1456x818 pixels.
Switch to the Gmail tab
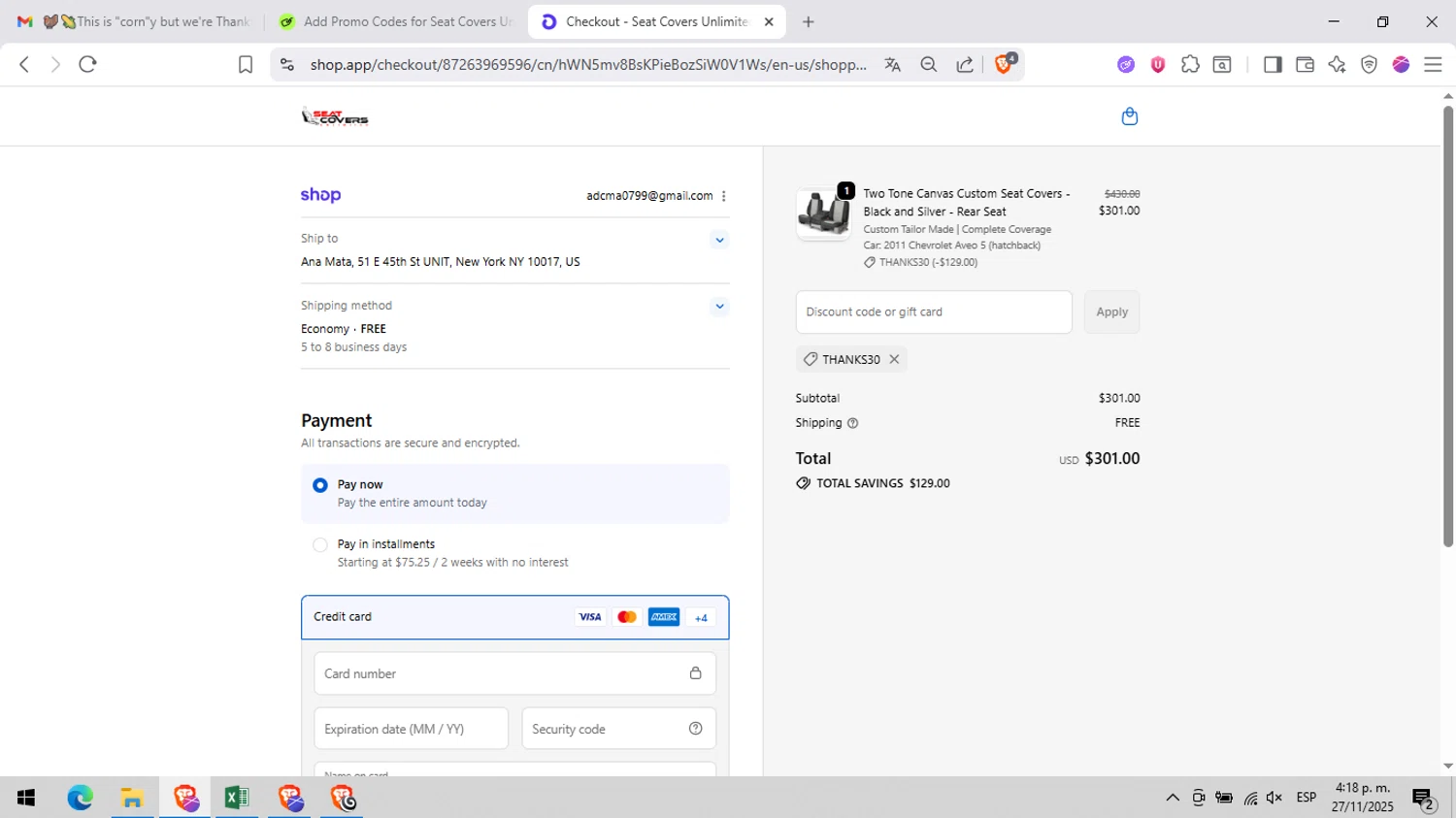[136, 21]
